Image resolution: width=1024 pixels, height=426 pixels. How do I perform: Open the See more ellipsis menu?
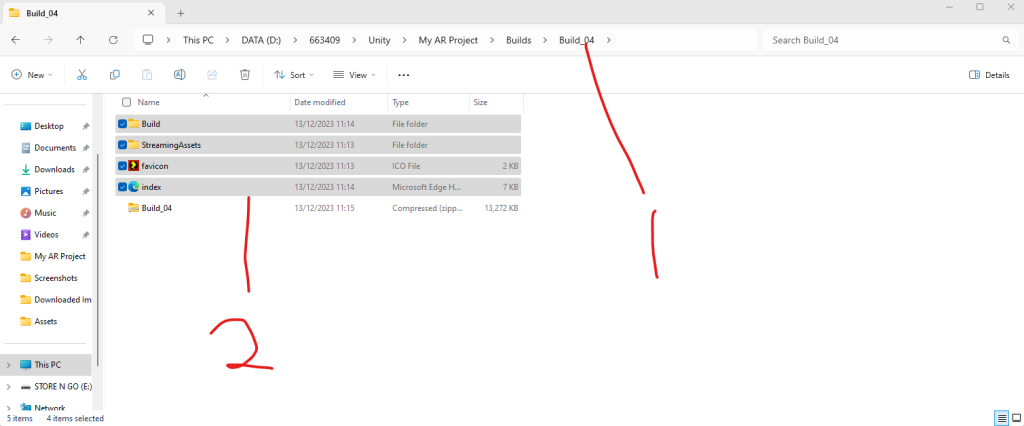coord(404,75)
